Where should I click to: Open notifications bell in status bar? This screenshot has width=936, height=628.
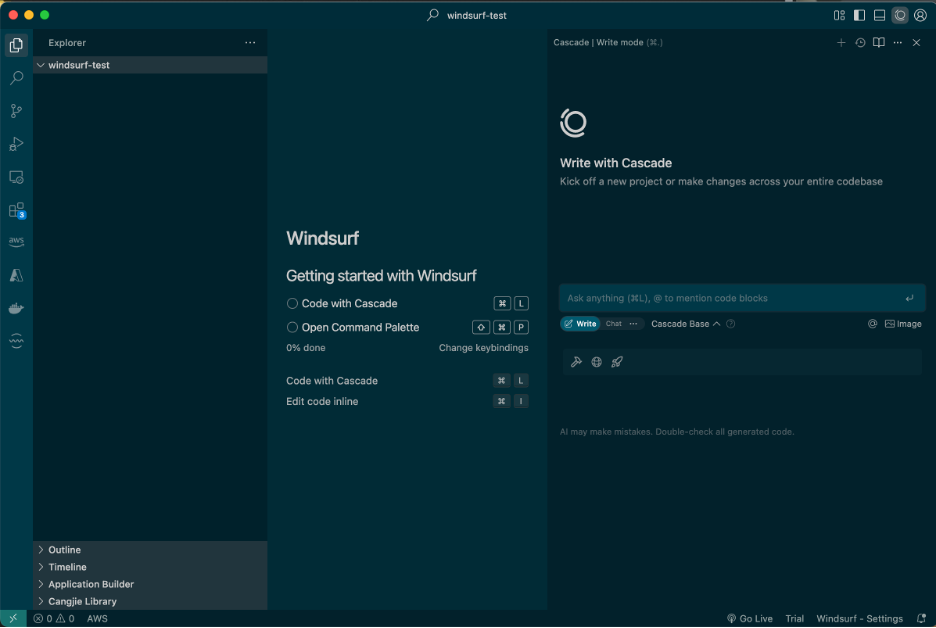tap(922, 618)
